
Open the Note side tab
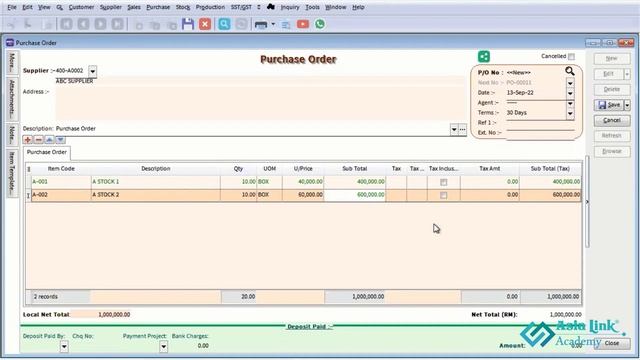12,134
